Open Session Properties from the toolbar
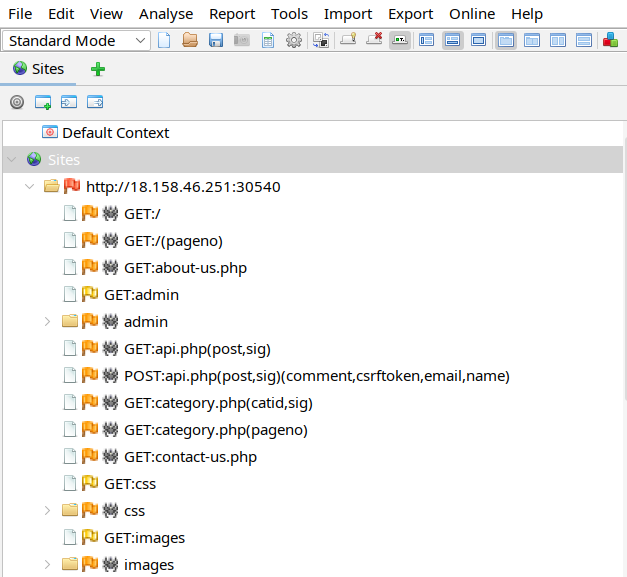The image size is (627, 577). point(268,40)
